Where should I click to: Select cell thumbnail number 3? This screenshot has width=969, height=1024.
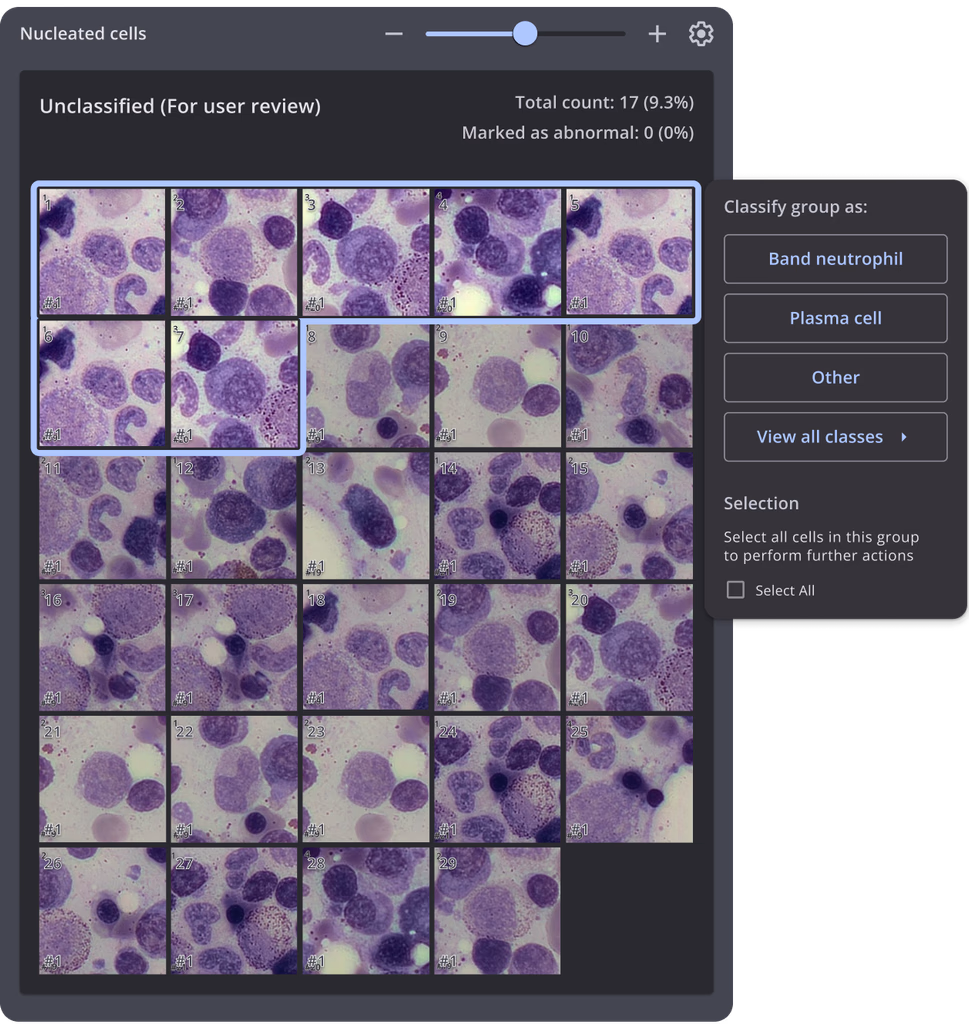click(x=366, y=252)
